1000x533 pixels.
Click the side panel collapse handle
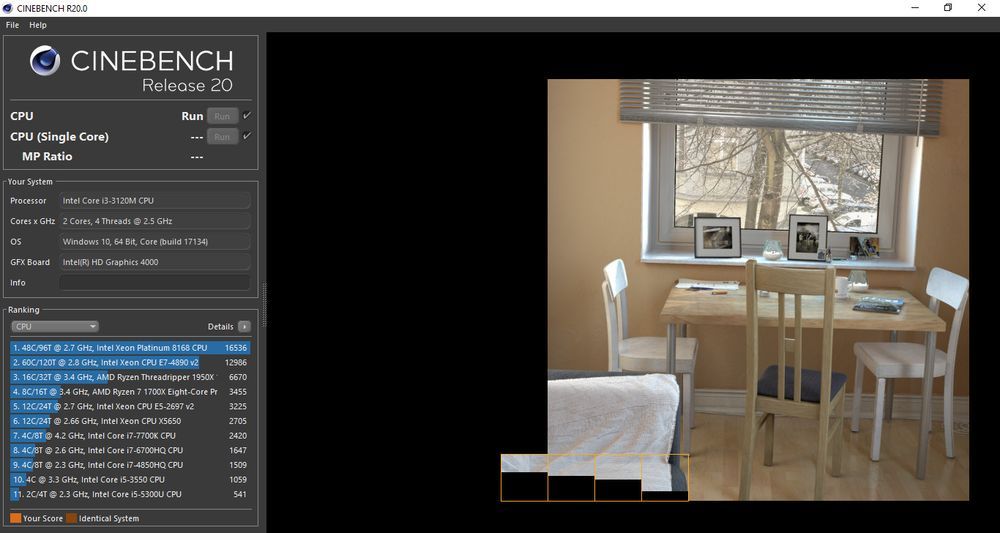(x=263, y=305)
